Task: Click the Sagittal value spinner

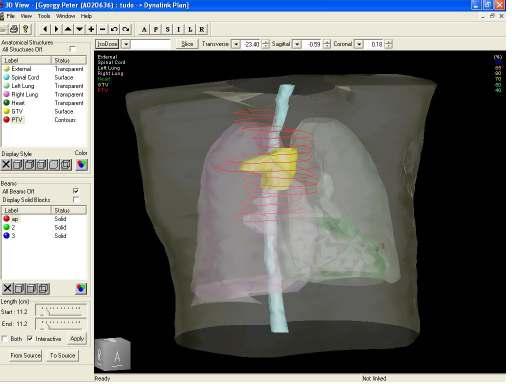Action: click(327, 44)
